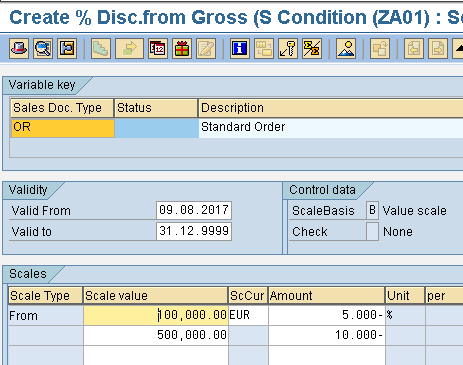Select the key icon in toolbar

[x=288, y=49]
